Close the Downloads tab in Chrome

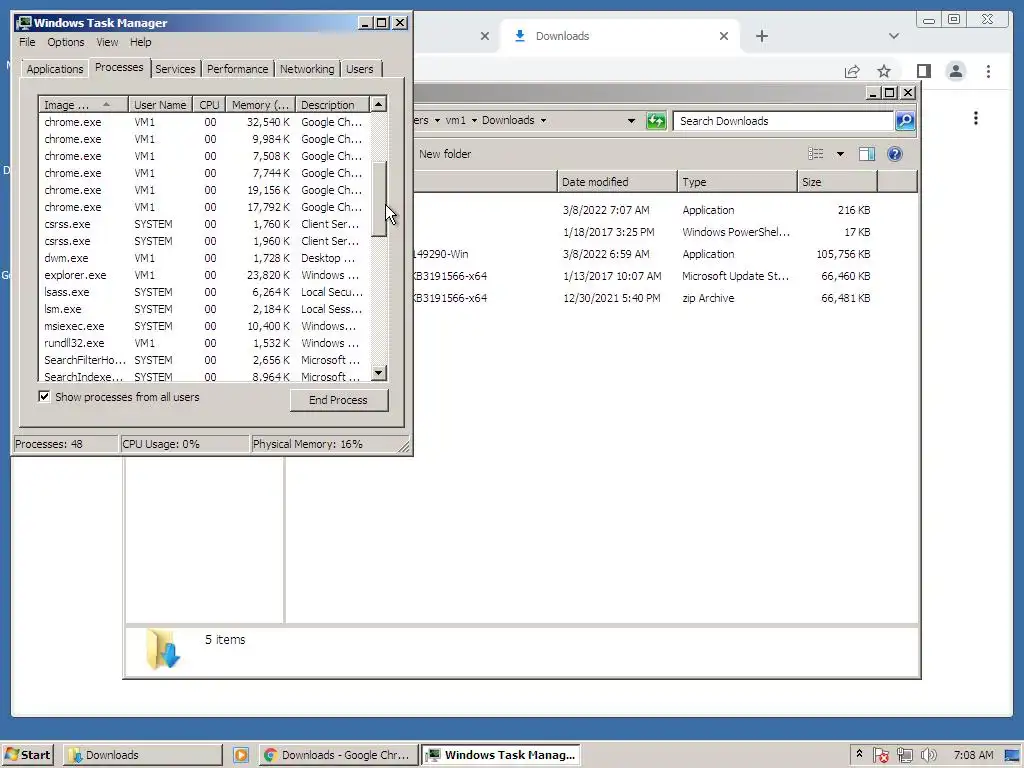click(x=724, y=36)
